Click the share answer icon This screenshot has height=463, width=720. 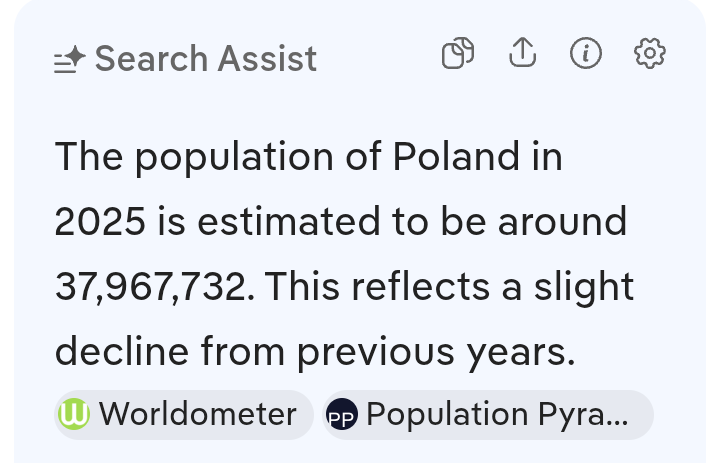[522, 54]
